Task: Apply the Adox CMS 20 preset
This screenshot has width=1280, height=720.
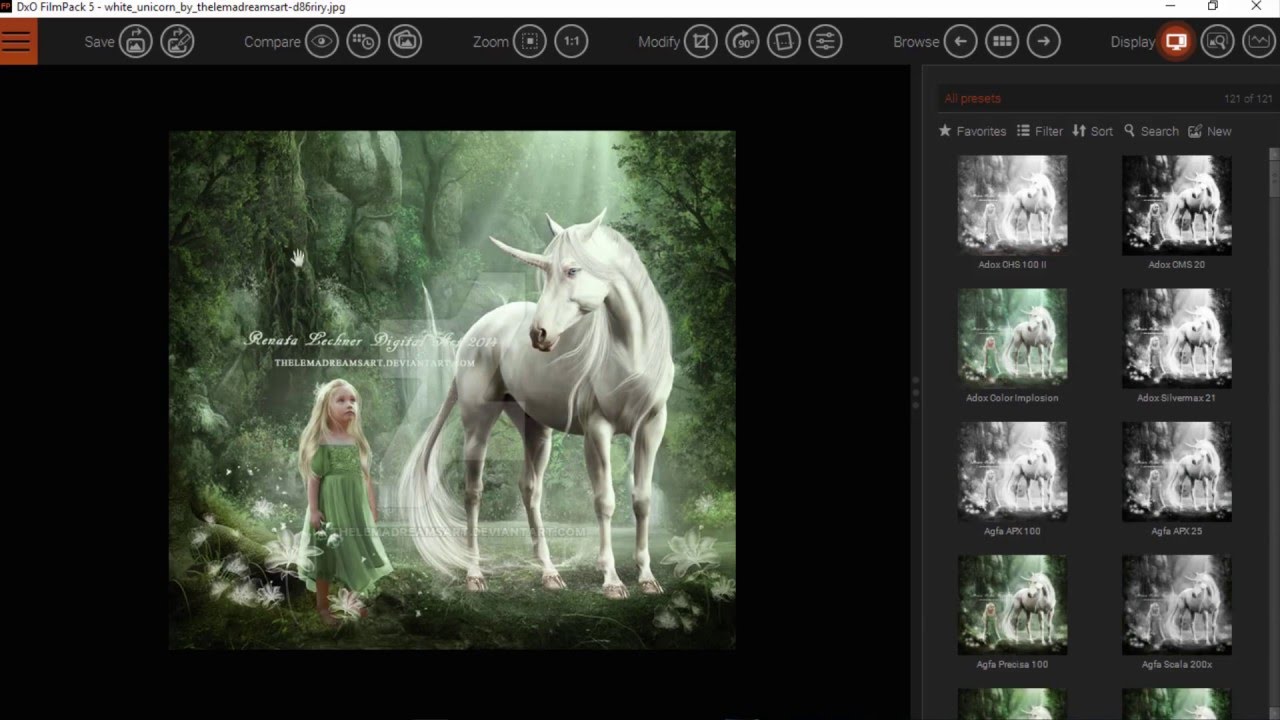Action: (1176, 212)
